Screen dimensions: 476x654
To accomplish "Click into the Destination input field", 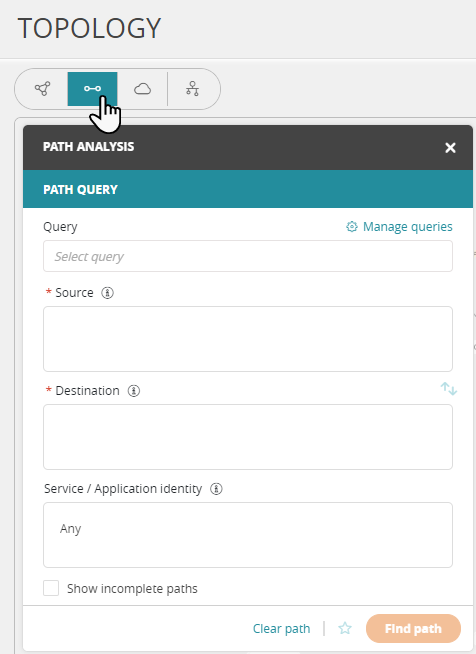I will pos(248,437).
